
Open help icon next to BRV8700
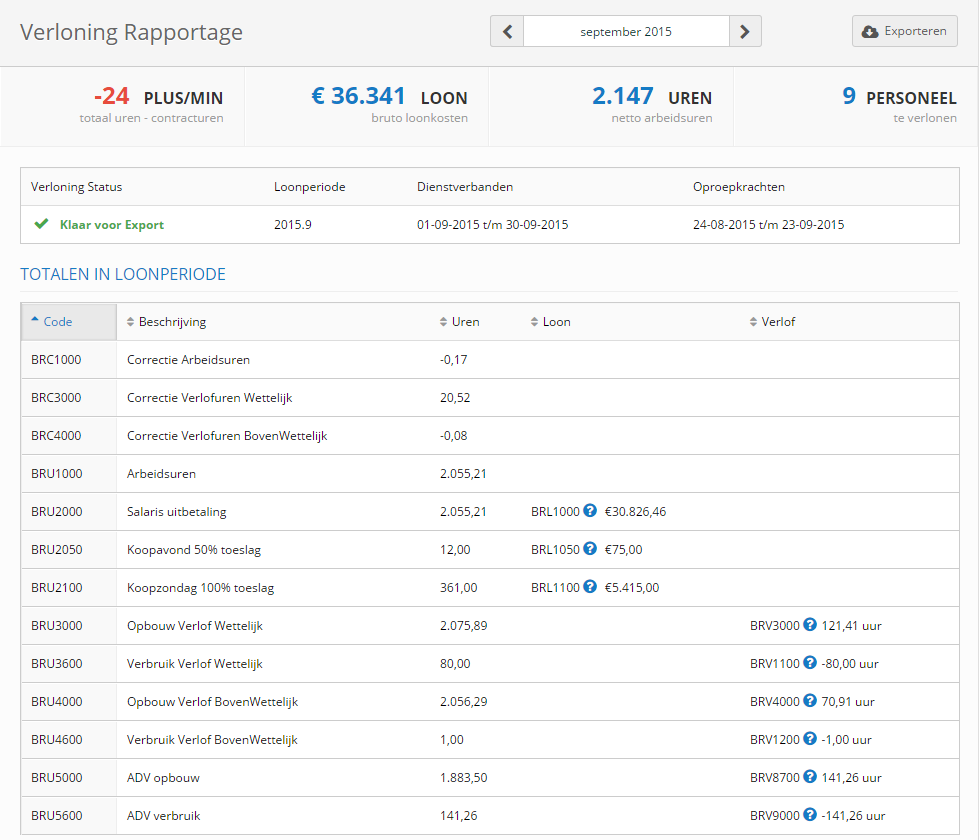coord(809,777)
